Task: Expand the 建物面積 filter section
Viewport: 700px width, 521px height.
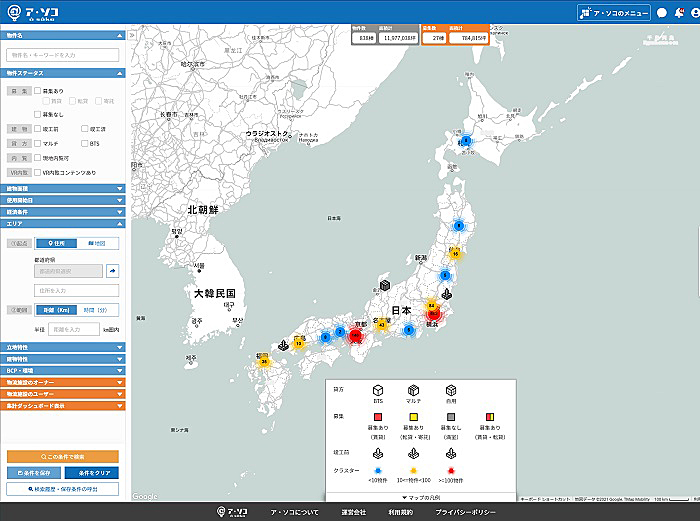Action: (x=62, y=187)
